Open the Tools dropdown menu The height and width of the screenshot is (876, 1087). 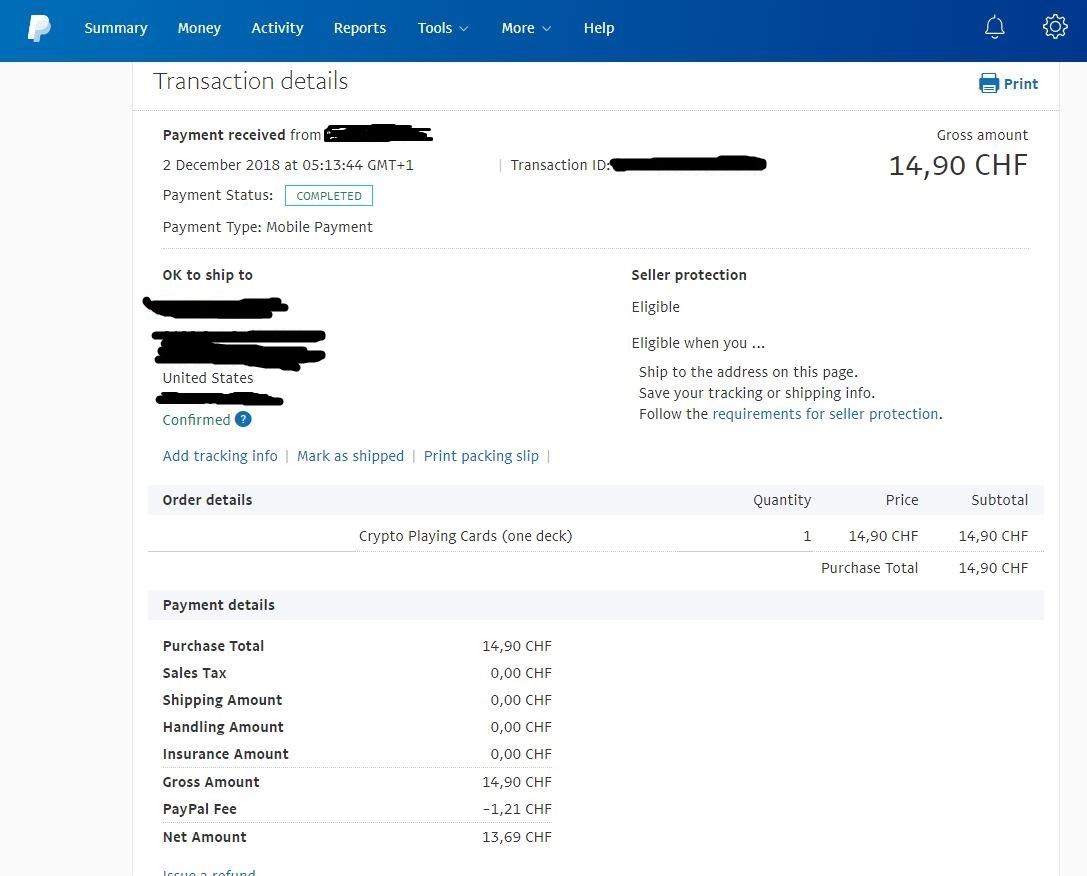[442, 28]
